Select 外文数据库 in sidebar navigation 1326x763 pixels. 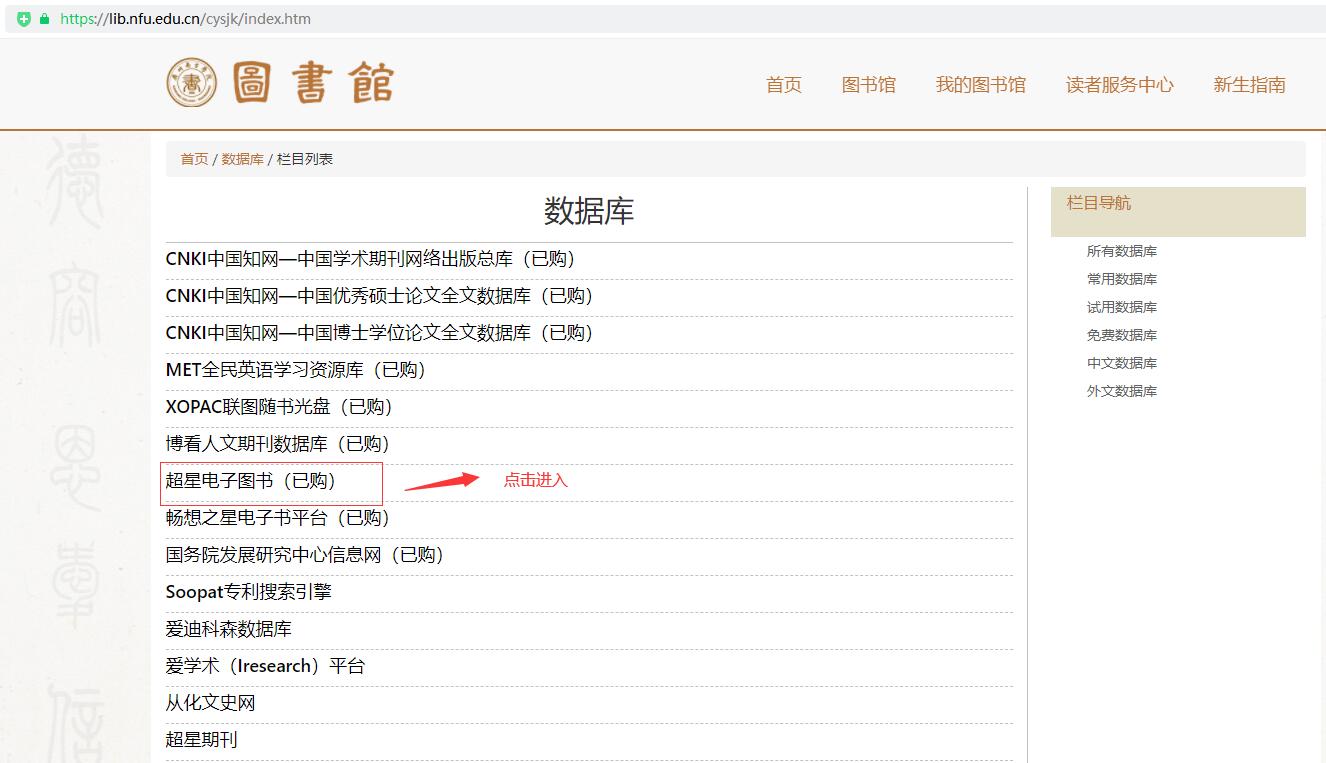point(1122,391)
